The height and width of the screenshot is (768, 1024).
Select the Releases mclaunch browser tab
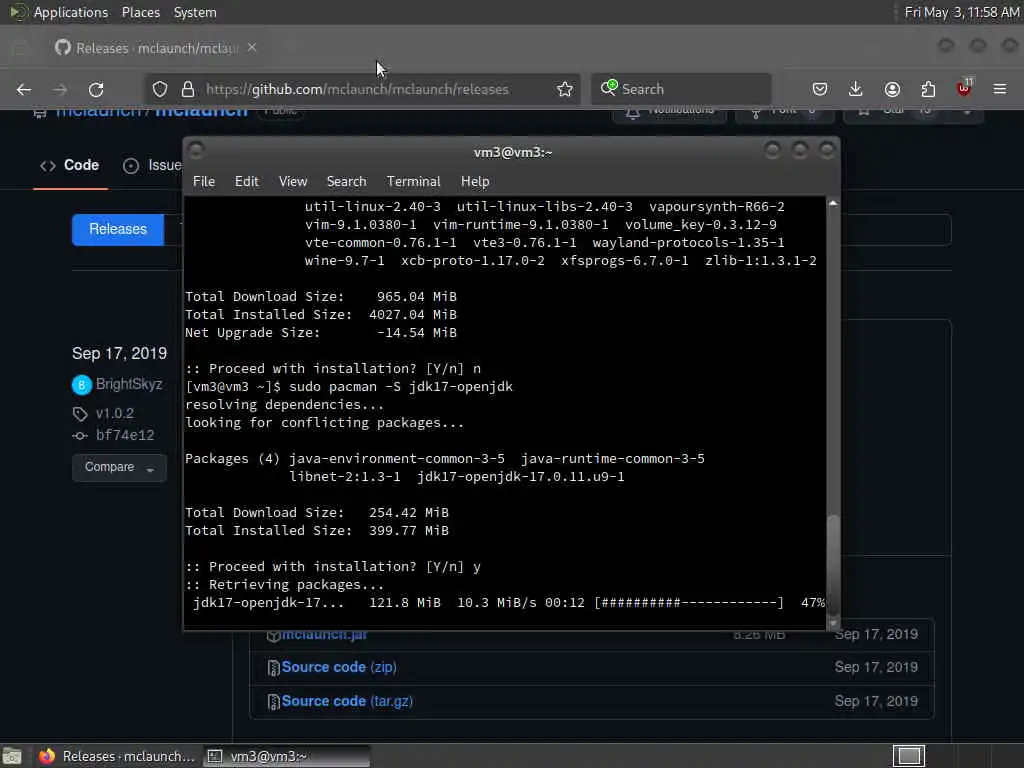tap(157, 48)
